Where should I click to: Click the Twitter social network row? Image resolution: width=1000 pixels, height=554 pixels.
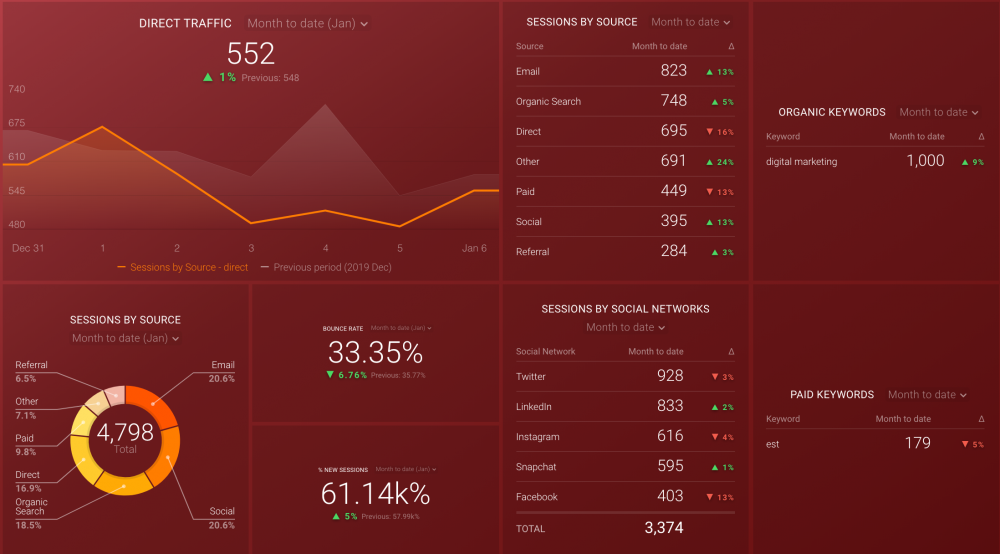531,376
